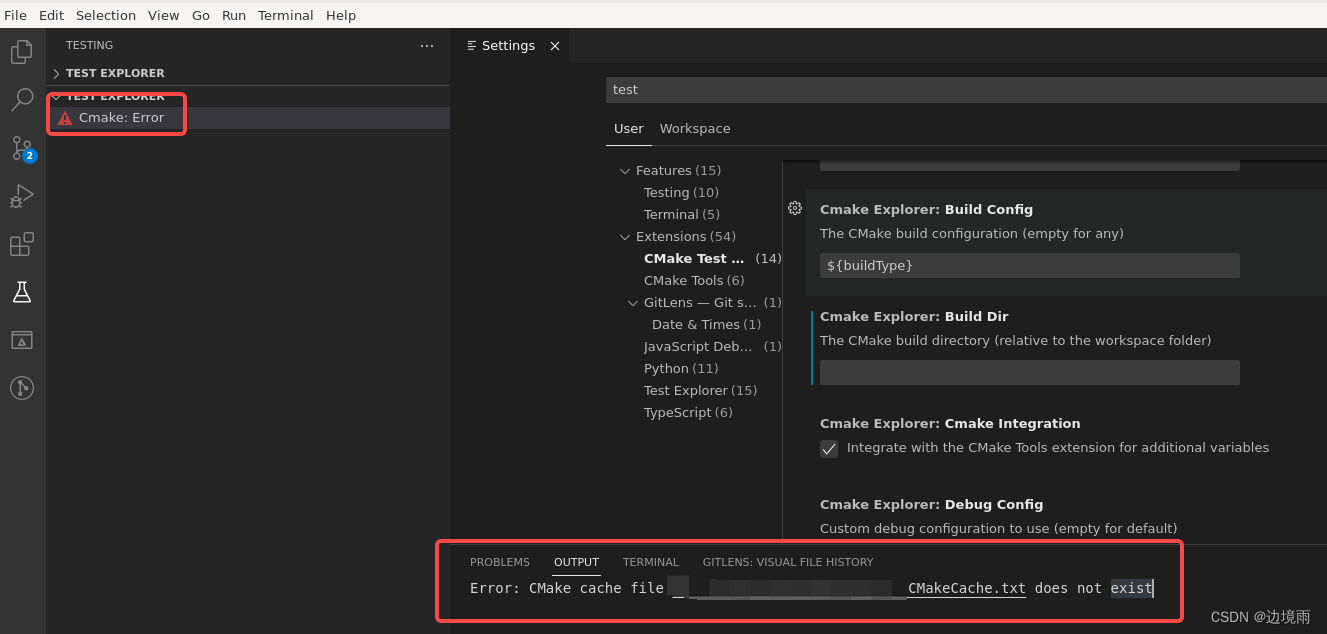The width and height of the screenshot is (1327, 634).
Task: Click the Build Dir setting input field
Action: [1029, 372]
